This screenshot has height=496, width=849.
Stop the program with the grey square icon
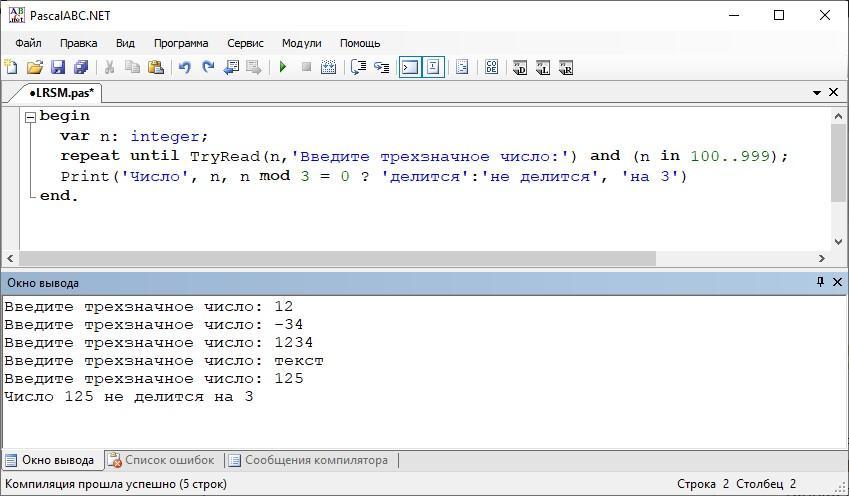306,67
